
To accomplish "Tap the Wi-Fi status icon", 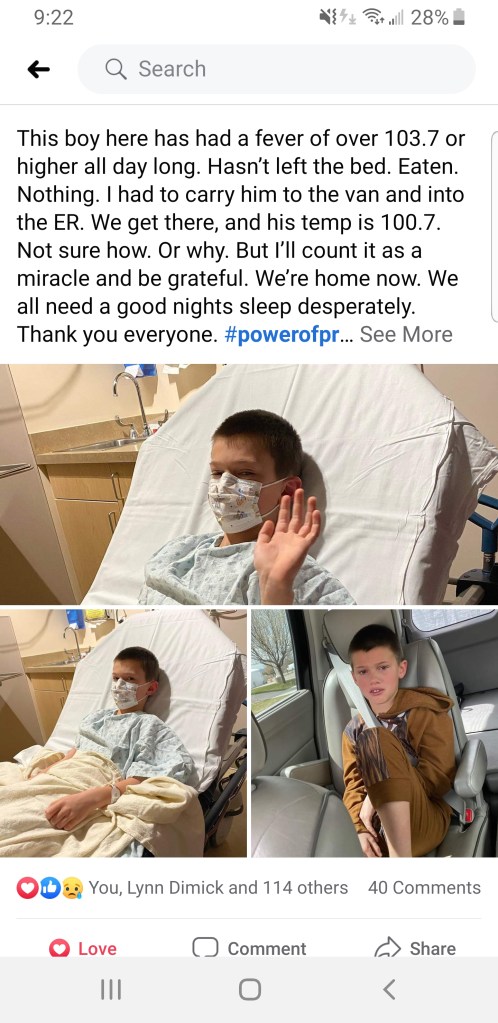I will (373, 18).
